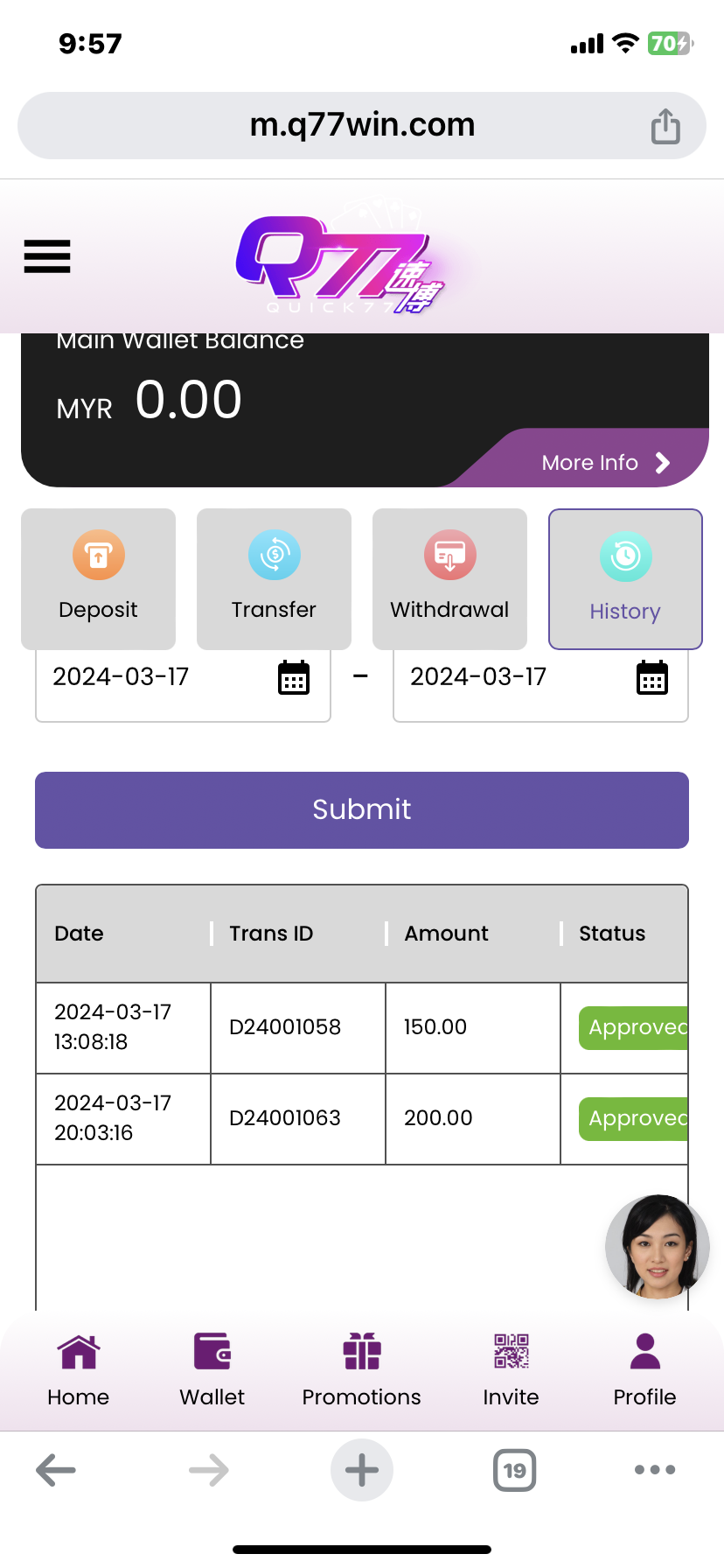Open the Invite QR code page

(512, 1369)
